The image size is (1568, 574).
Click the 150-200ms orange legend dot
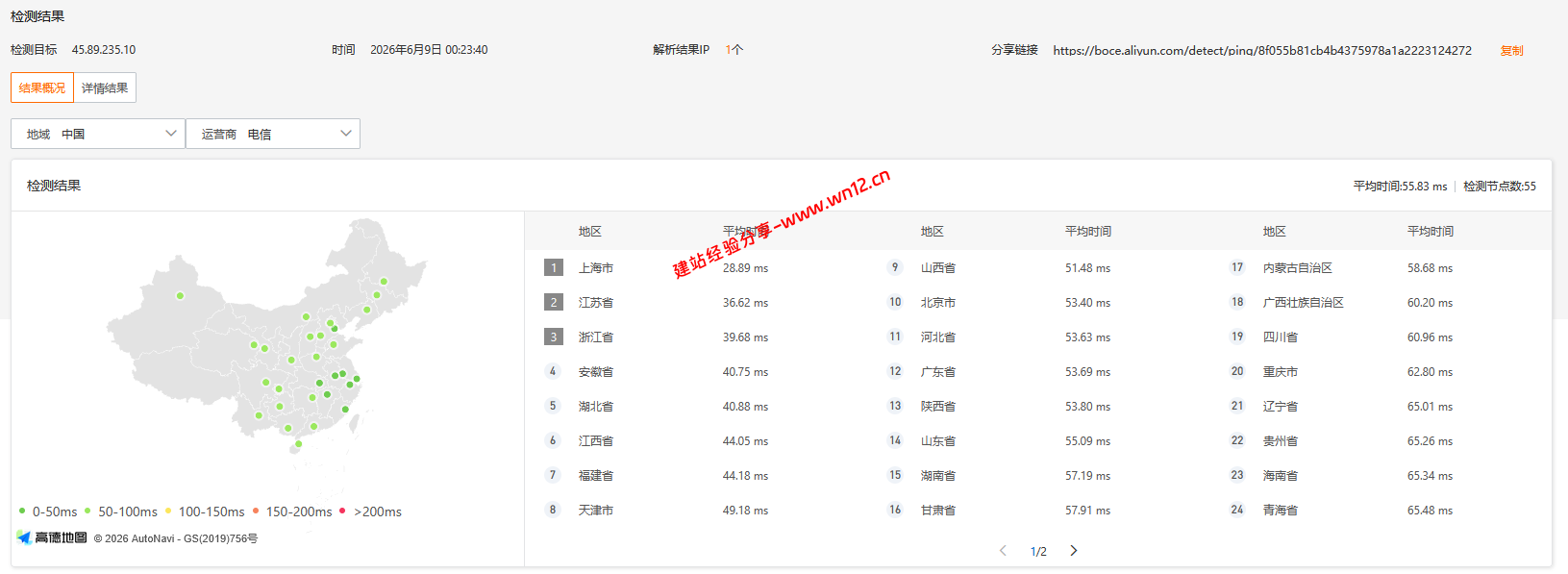pyautogui.click(x=256, y=511)
